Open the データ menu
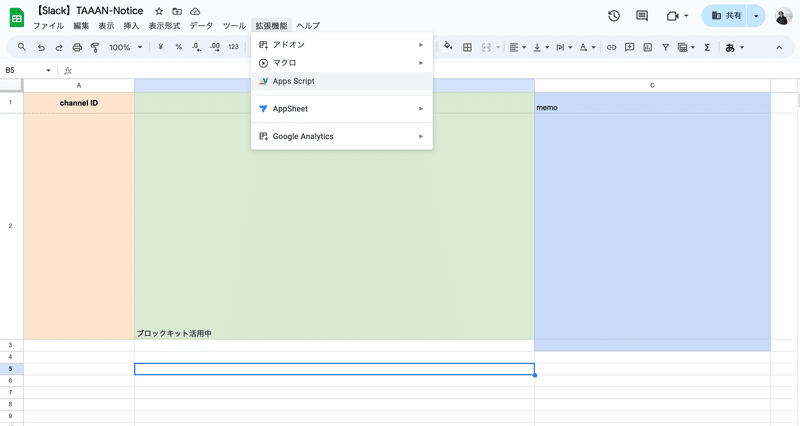Image resolution: width=800 pixels, height=426 pixels. 201,26
